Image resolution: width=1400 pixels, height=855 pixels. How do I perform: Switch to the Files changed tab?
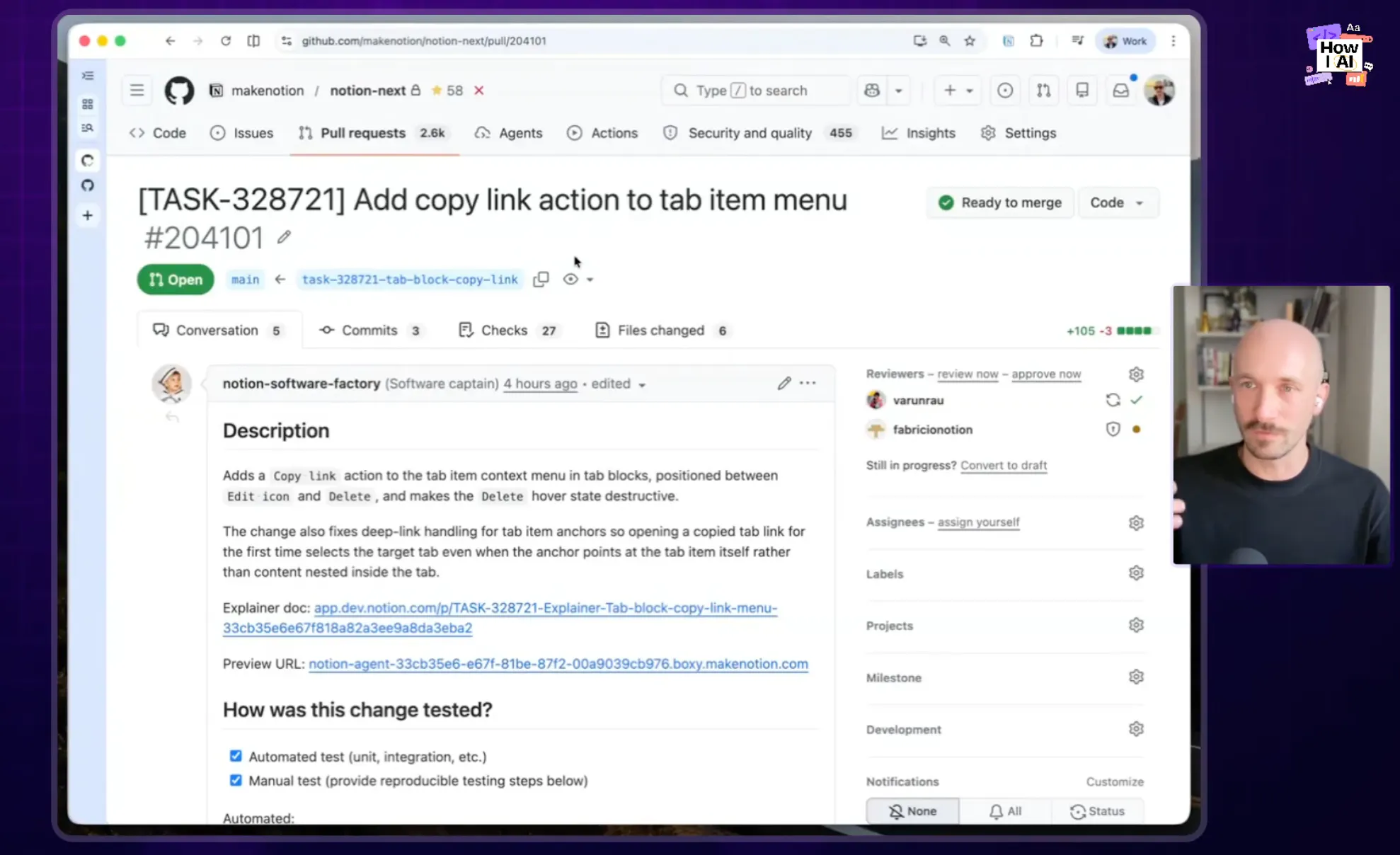click(662, 331)
